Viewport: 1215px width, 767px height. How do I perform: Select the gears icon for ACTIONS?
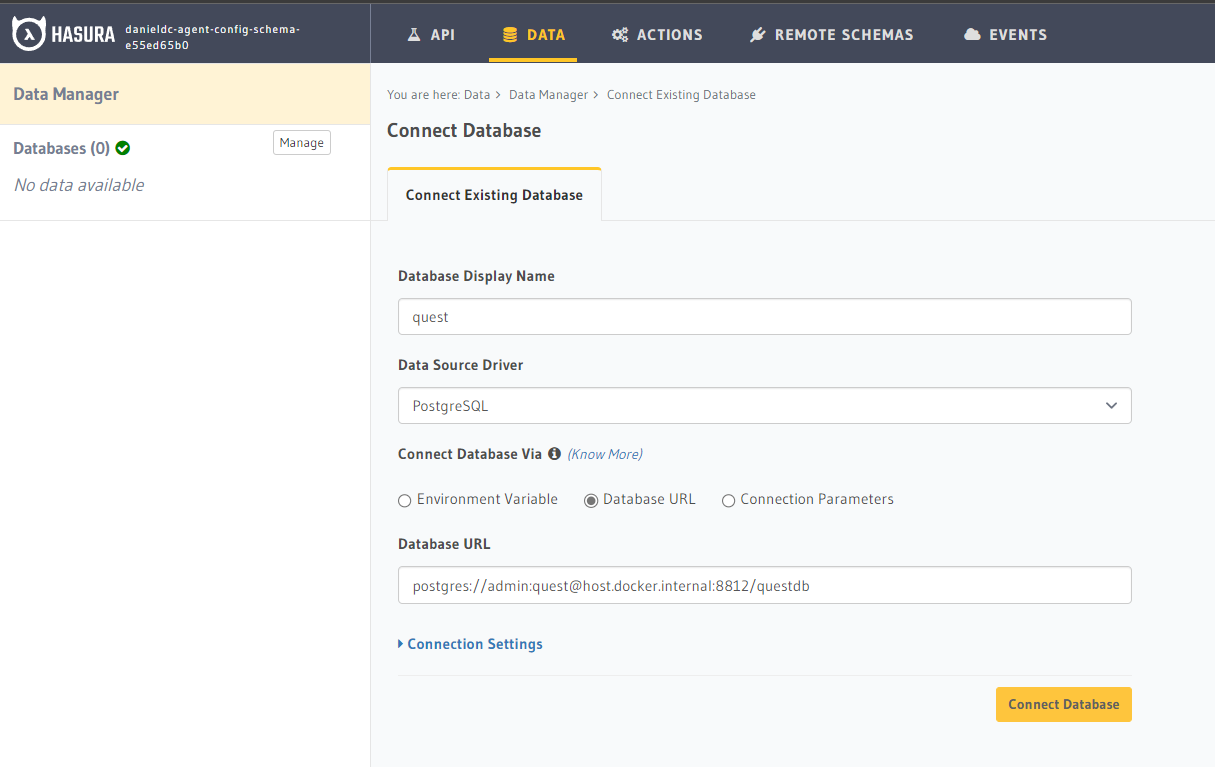(622, 33)
